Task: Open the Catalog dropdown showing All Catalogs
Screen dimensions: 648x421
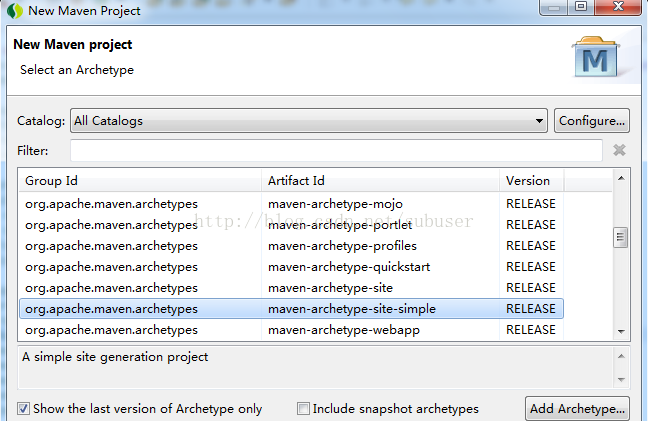Action: (x=309, y=121)
